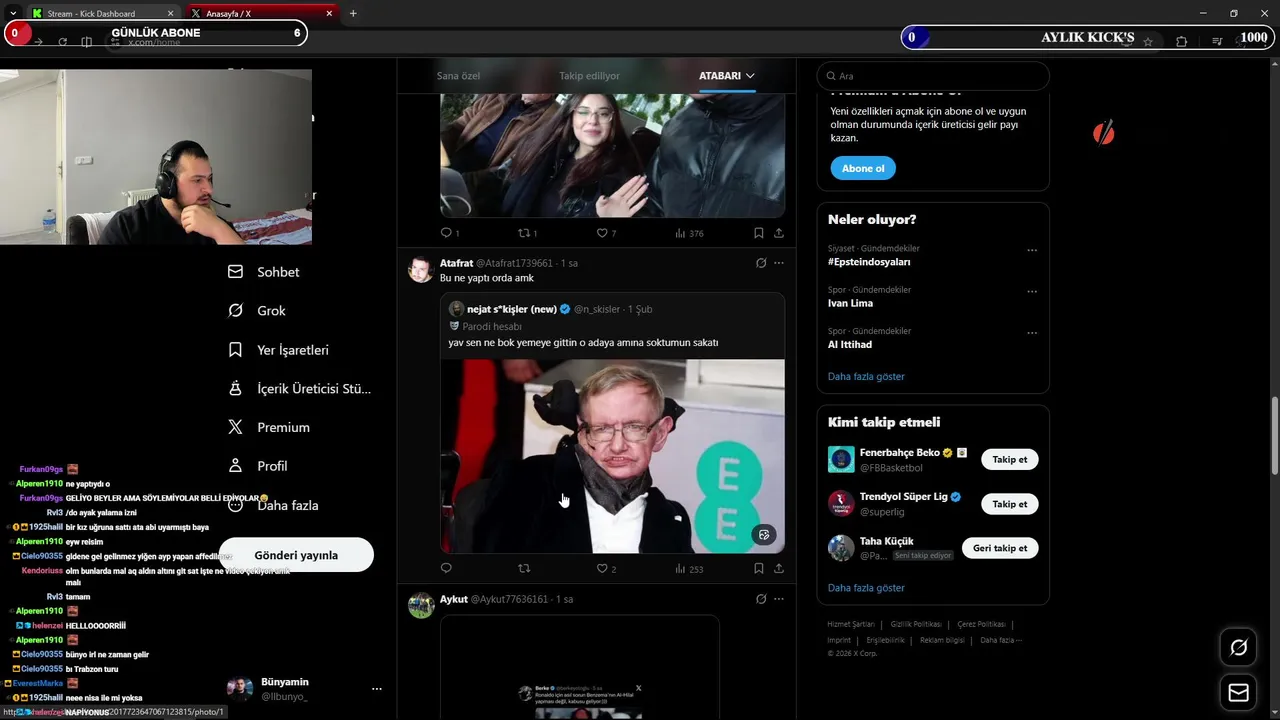Switch to Sana özel tab
The width and height of the screenshot is (1280, 720).
coord(459,76)
